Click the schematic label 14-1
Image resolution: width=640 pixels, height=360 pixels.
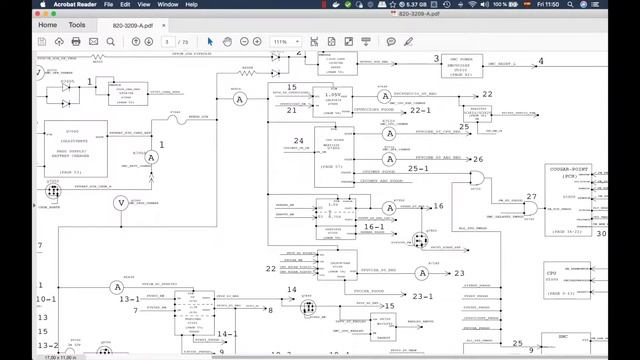227,334
